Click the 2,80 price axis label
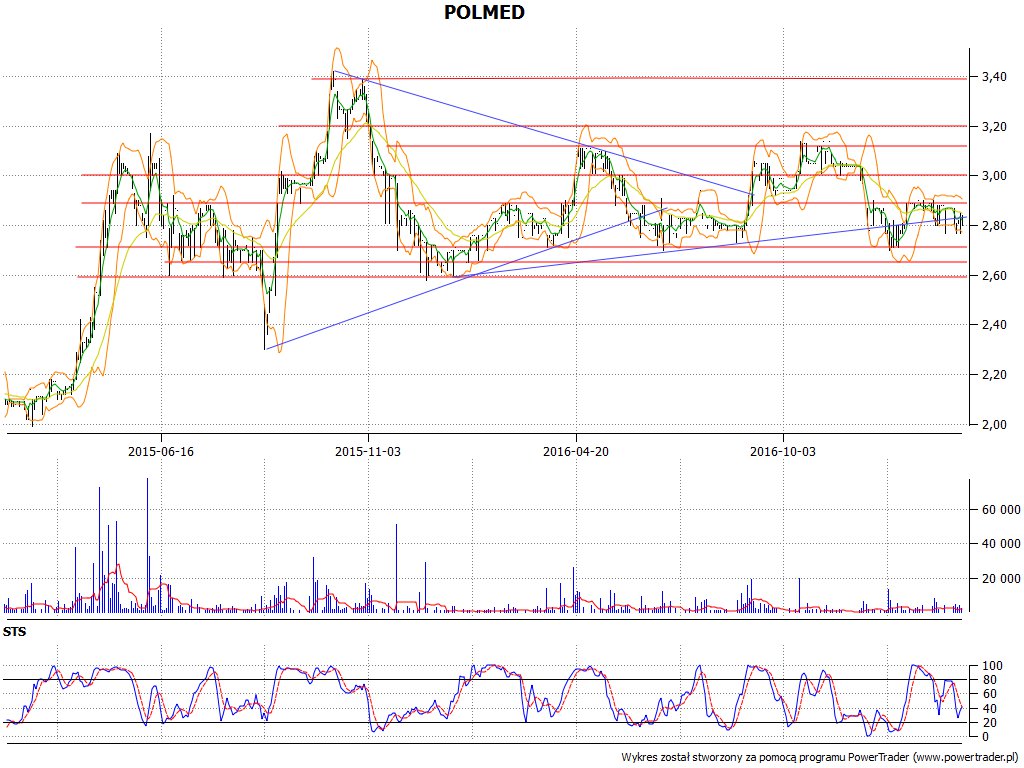 (993, 226)
